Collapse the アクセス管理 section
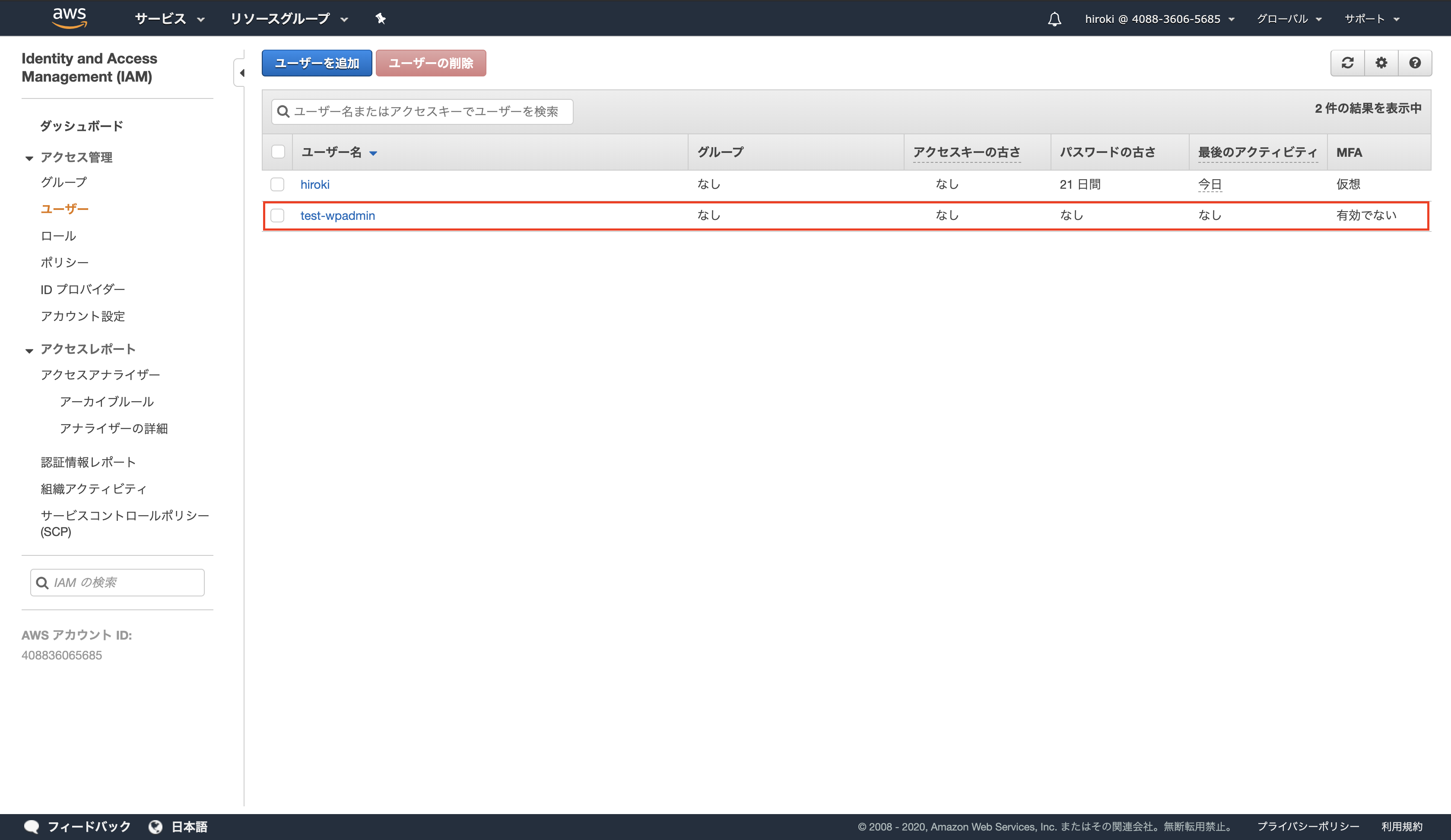The width and height of the screenshot is (1451, 840). click(x=29, y=158)
